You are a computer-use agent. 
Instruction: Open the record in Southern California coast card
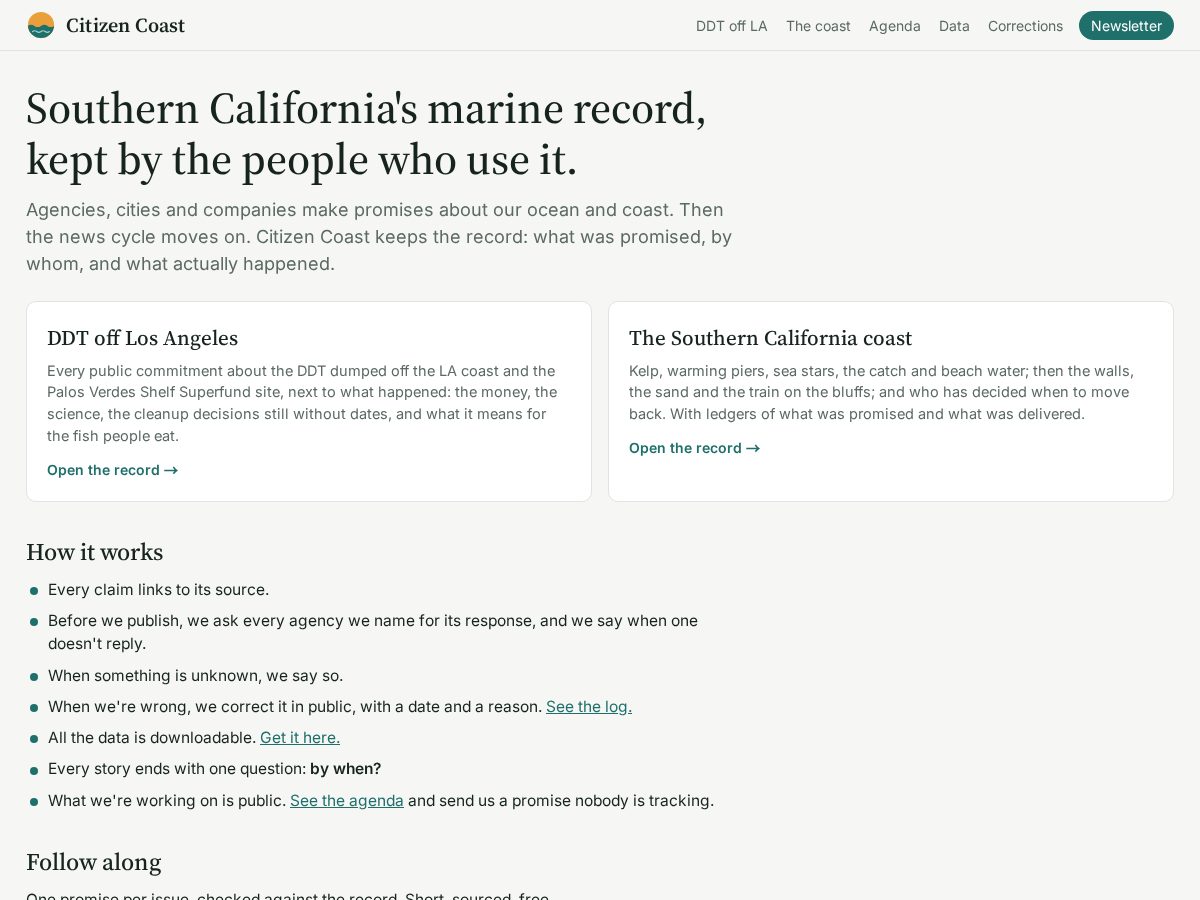tap(694, 448)
